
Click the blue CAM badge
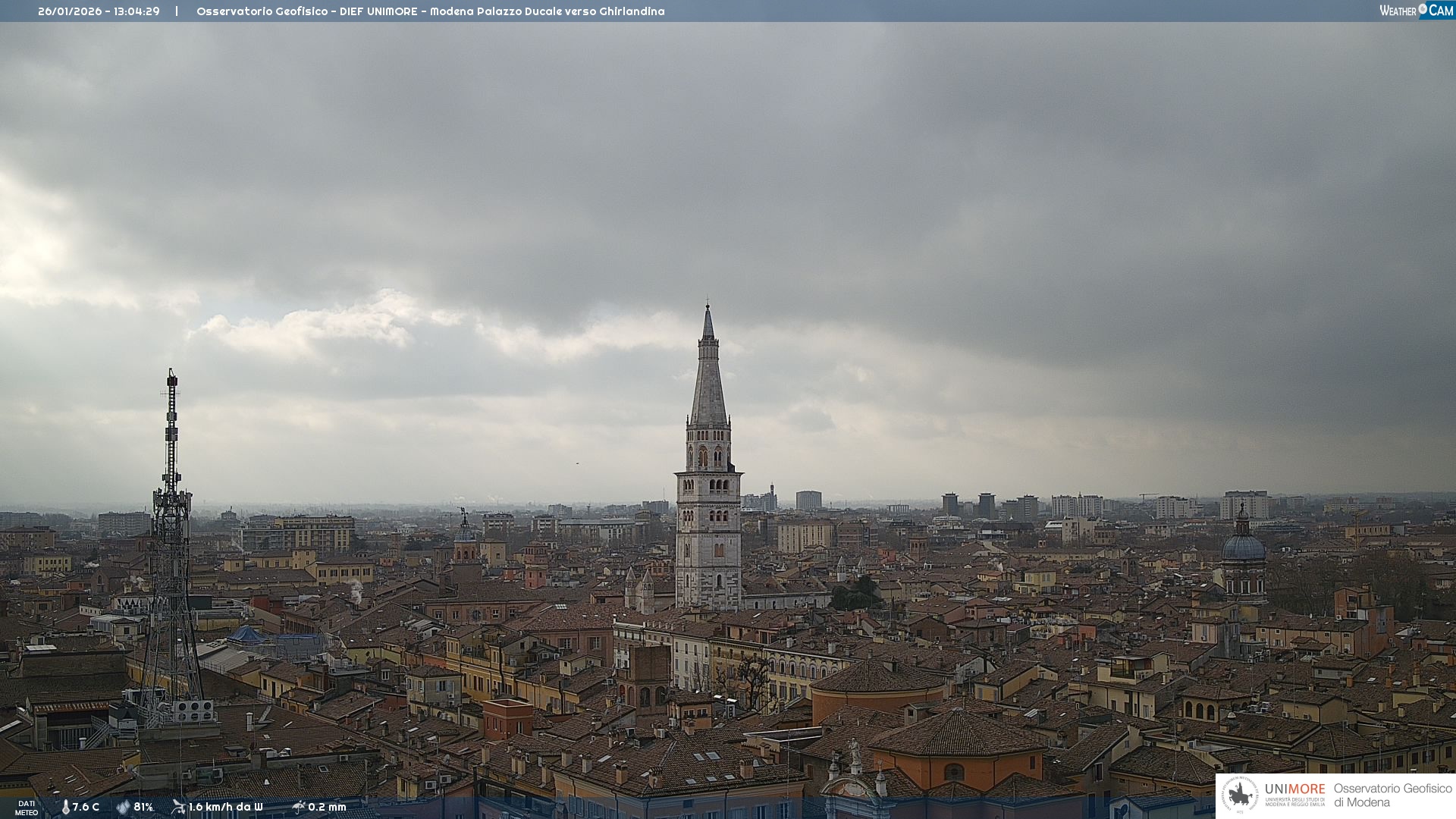point(1440,11)
